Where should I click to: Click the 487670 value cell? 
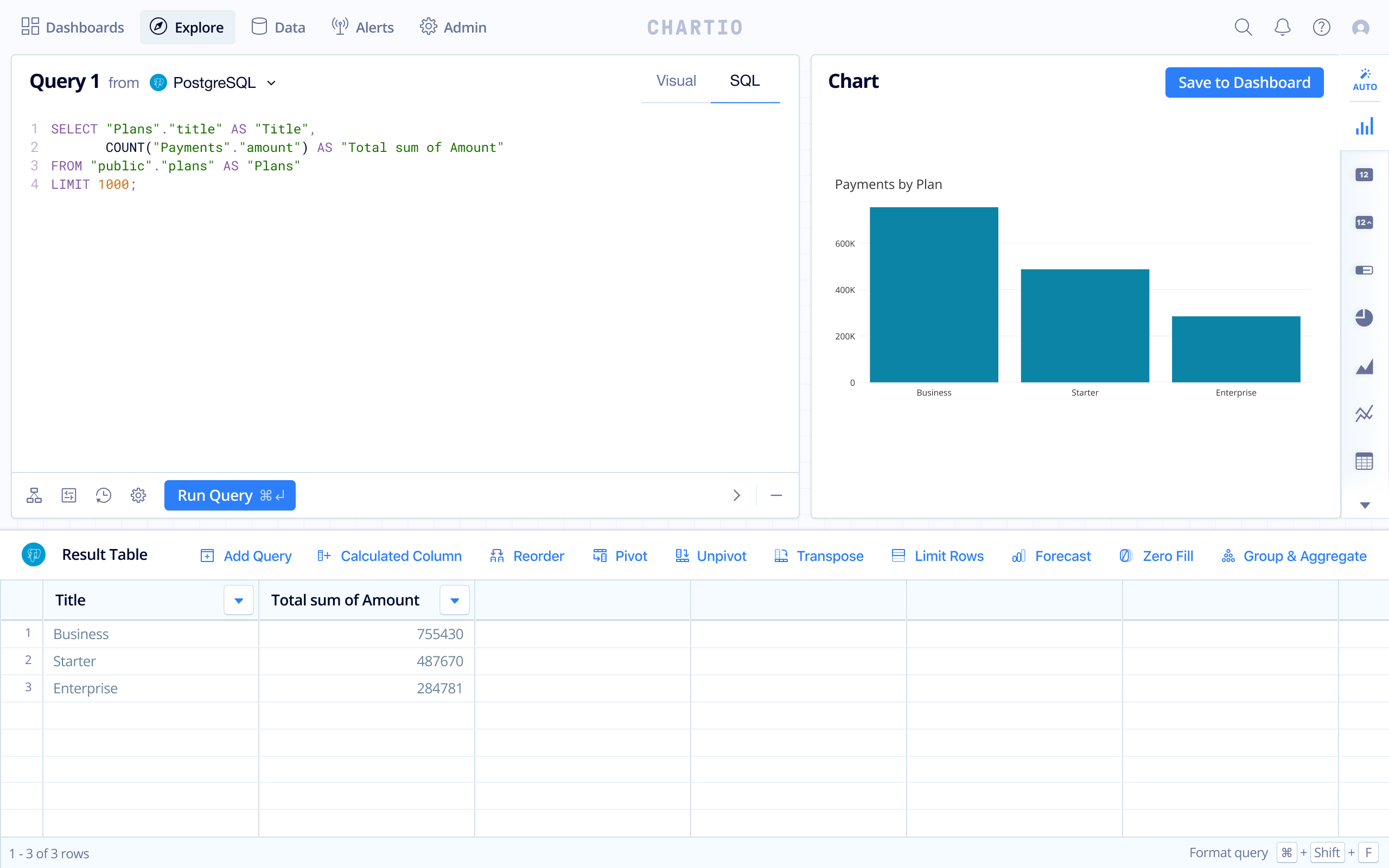367,661
